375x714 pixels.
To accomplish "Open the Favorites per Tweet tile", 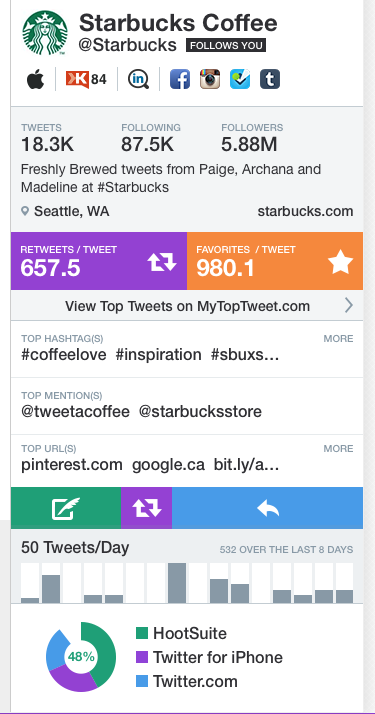I will (275, 261).
